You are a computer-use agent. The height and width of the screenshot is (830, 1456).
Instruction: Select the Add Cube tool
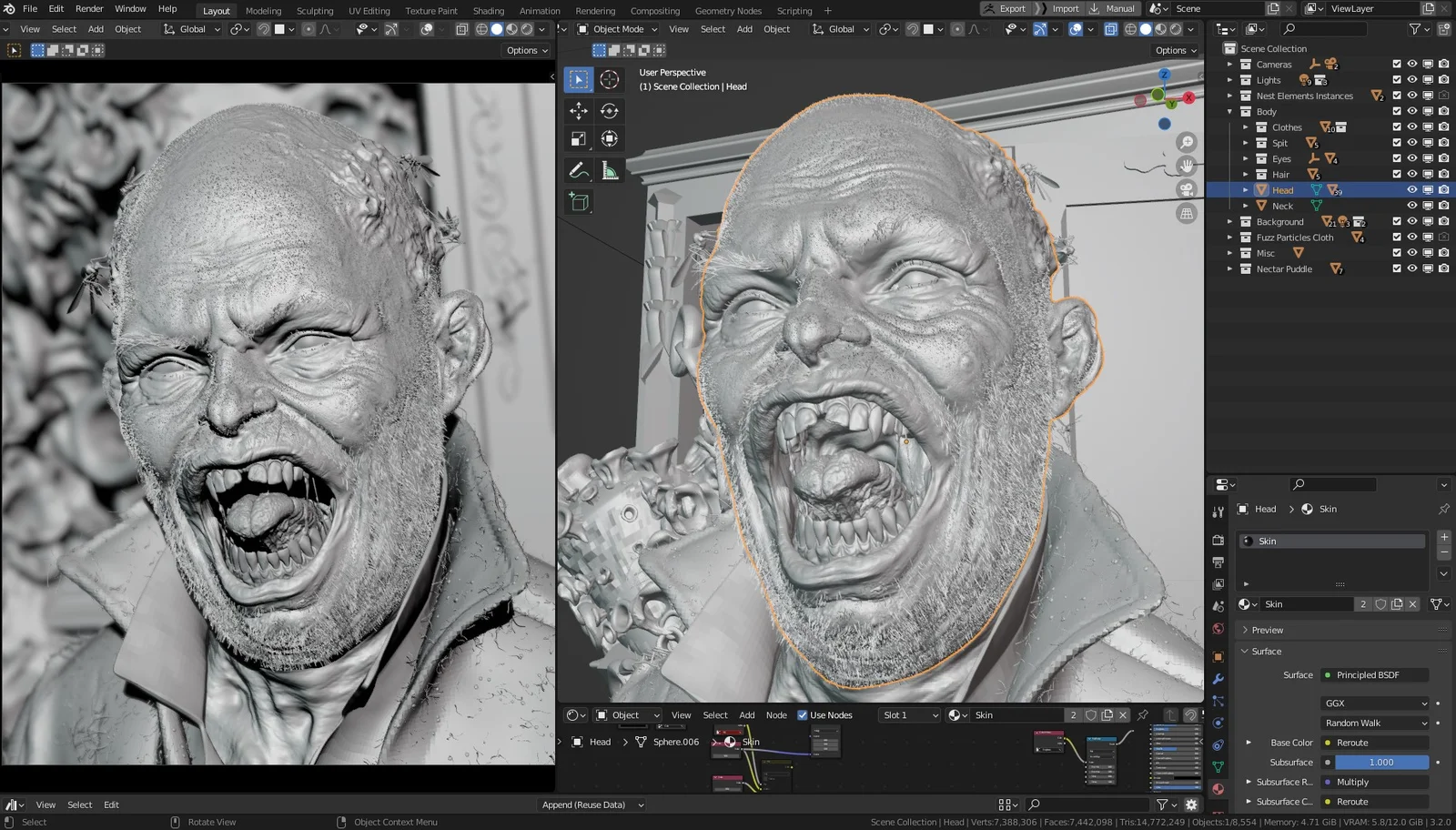(580, 202)
